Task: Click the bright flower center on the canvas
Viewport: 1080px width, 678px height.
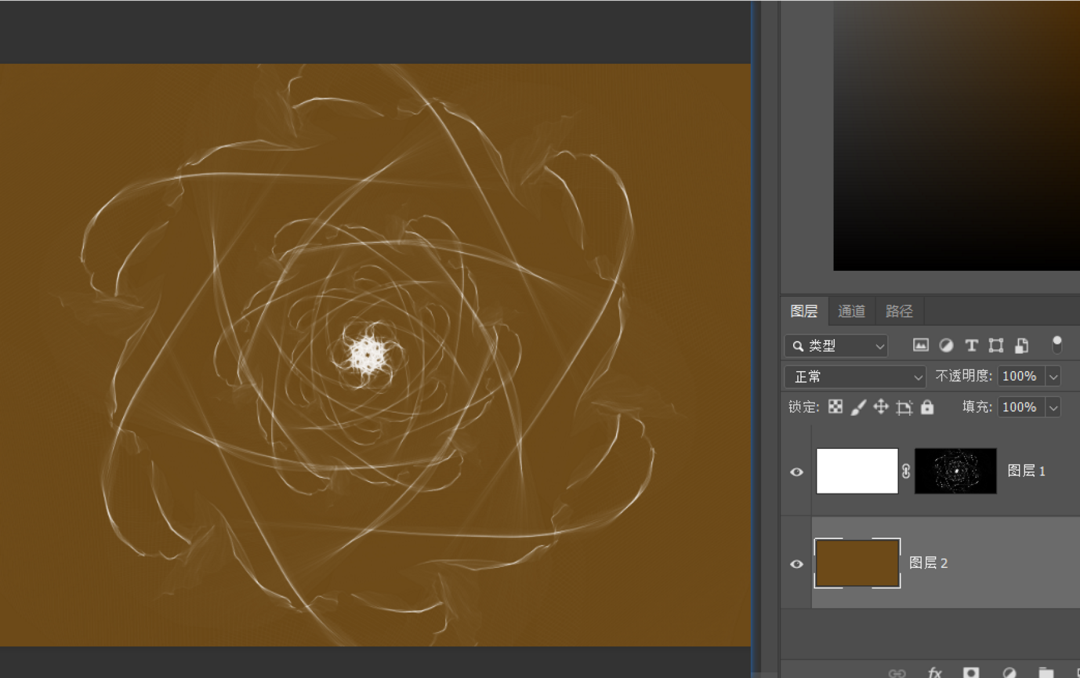Action: 366,355
